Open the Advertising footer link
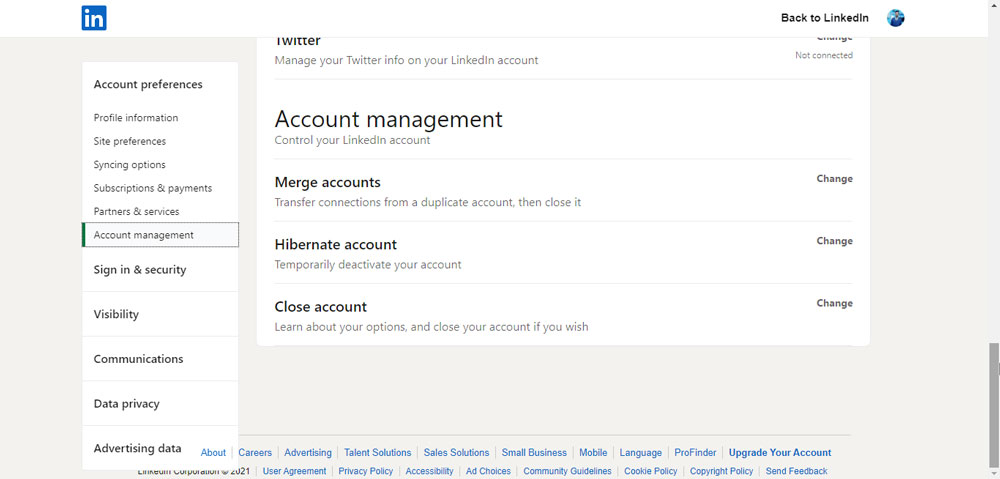 [308, 453]
